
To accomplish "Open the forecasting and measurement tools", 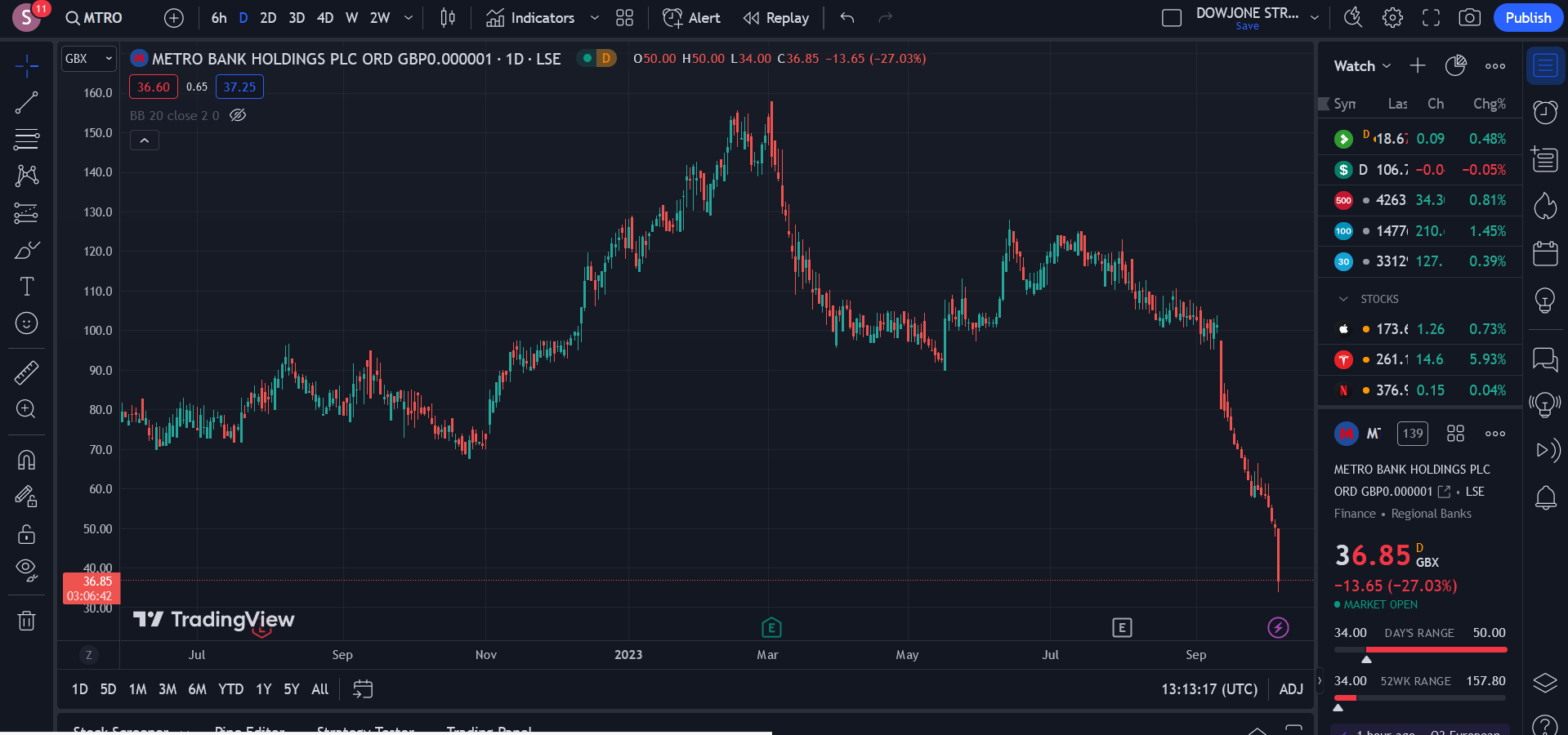I will pyautogui.click(x=26, y=213).
